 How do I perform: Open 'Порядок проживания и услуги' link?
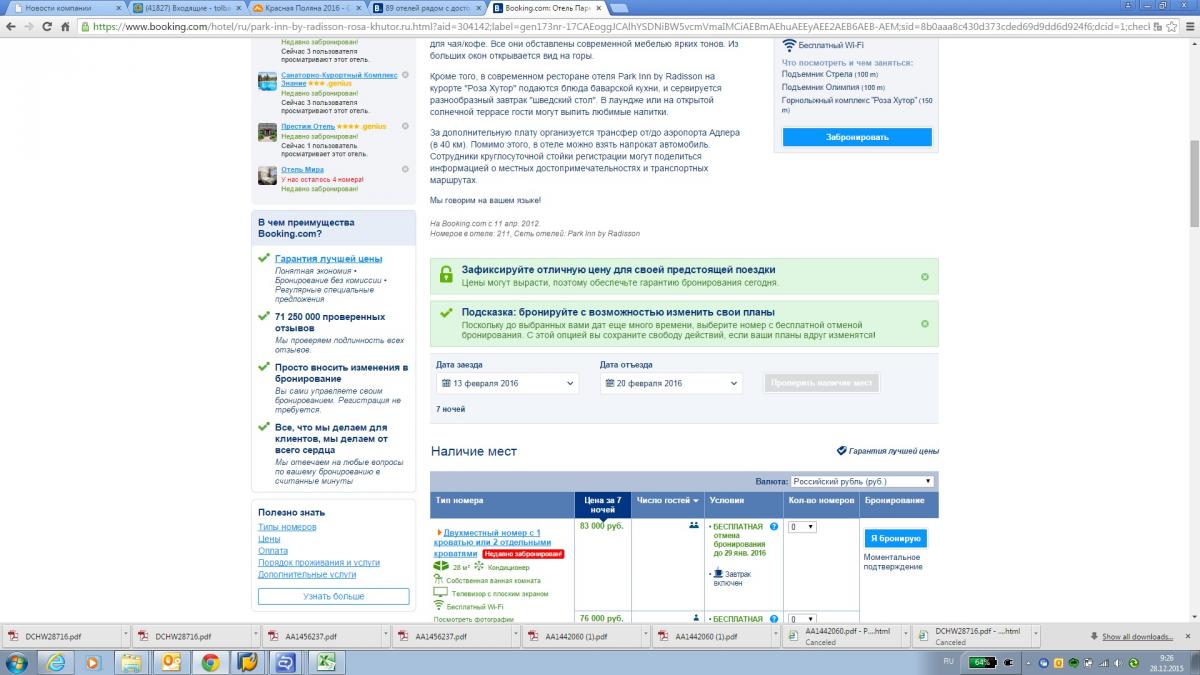click(318, 563)
